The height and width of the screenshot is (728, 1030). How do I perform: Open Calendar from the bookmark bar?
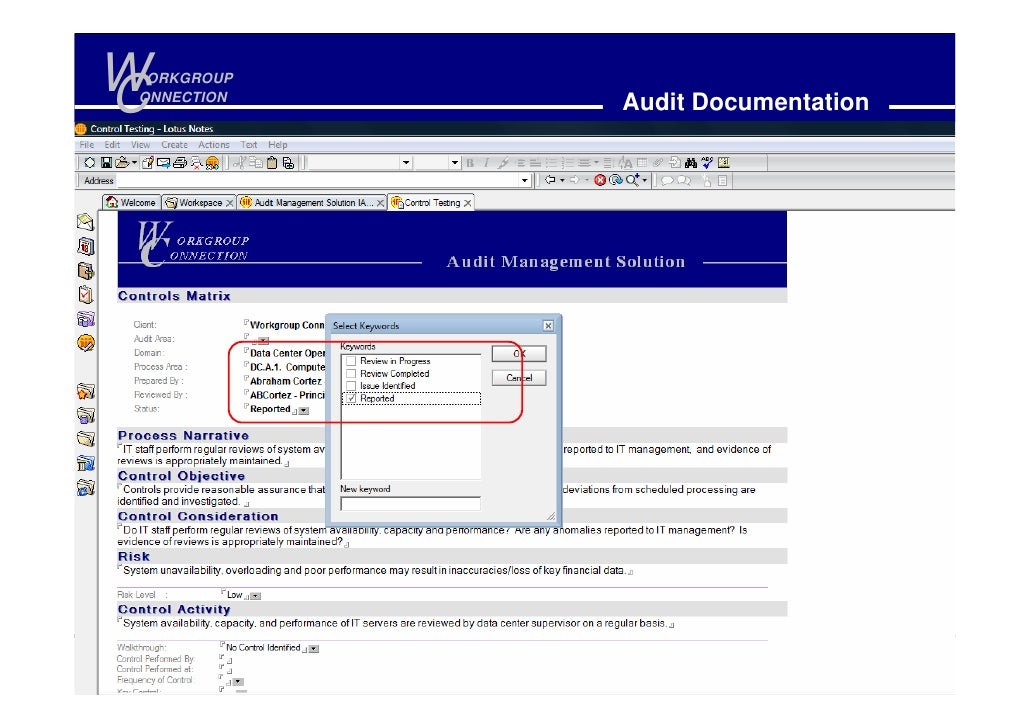[85, 246]
